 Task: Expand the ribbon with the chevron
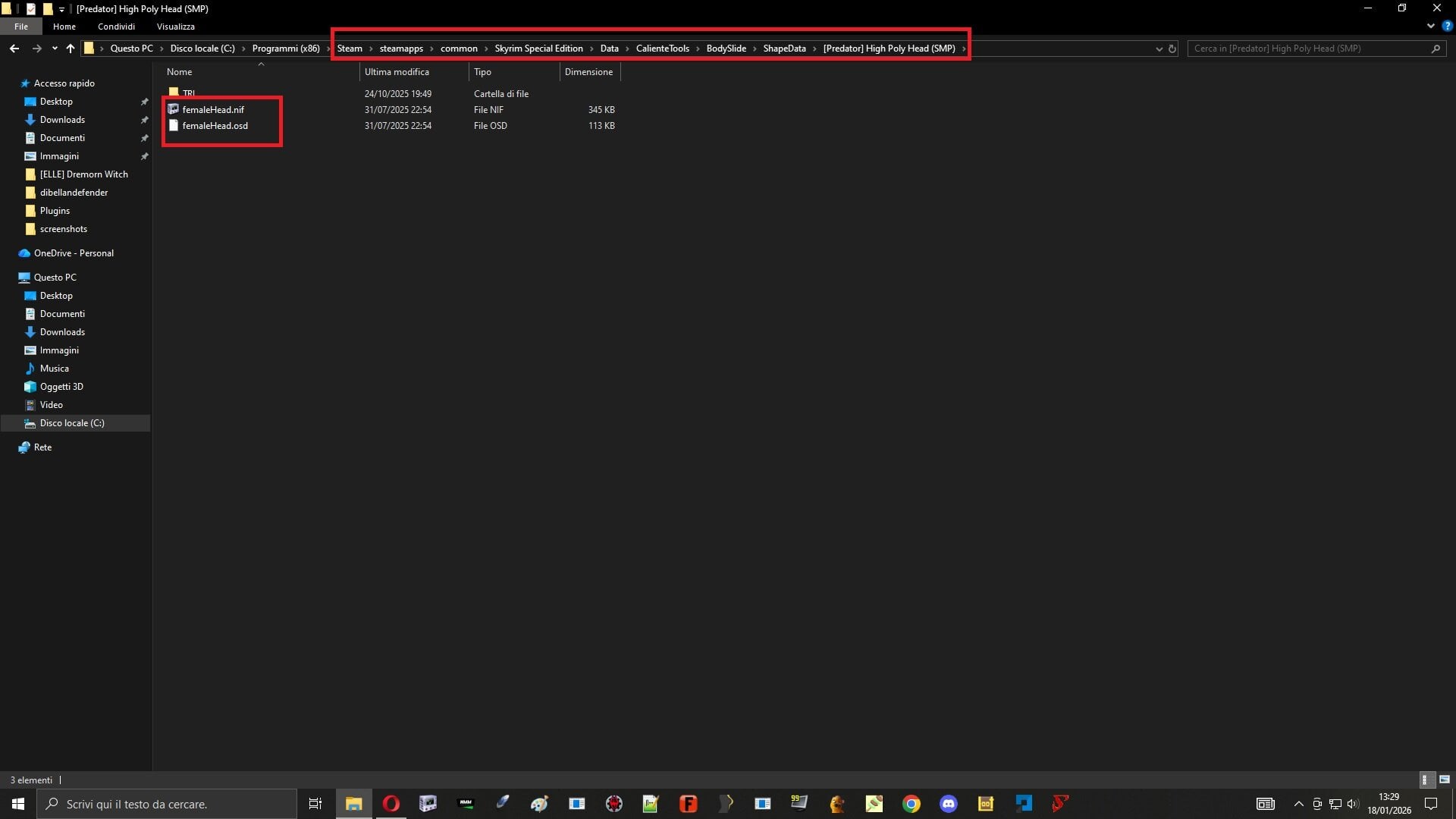1430,27
